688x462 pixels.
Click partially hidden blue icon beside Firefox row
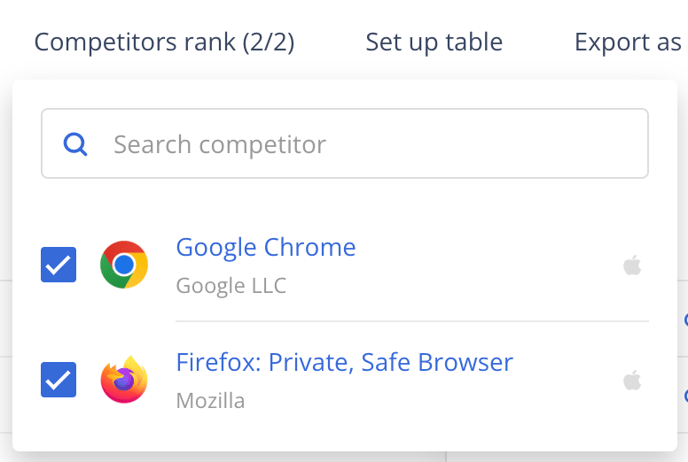point(686,395)
